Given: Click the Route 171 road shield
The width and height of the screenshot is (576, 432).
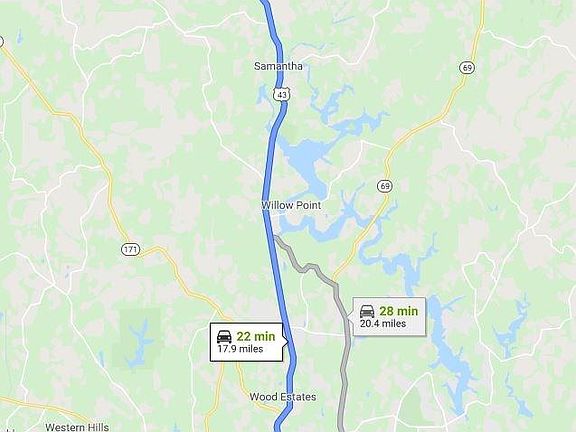Looking at the screenshot, I should (130, 250).
